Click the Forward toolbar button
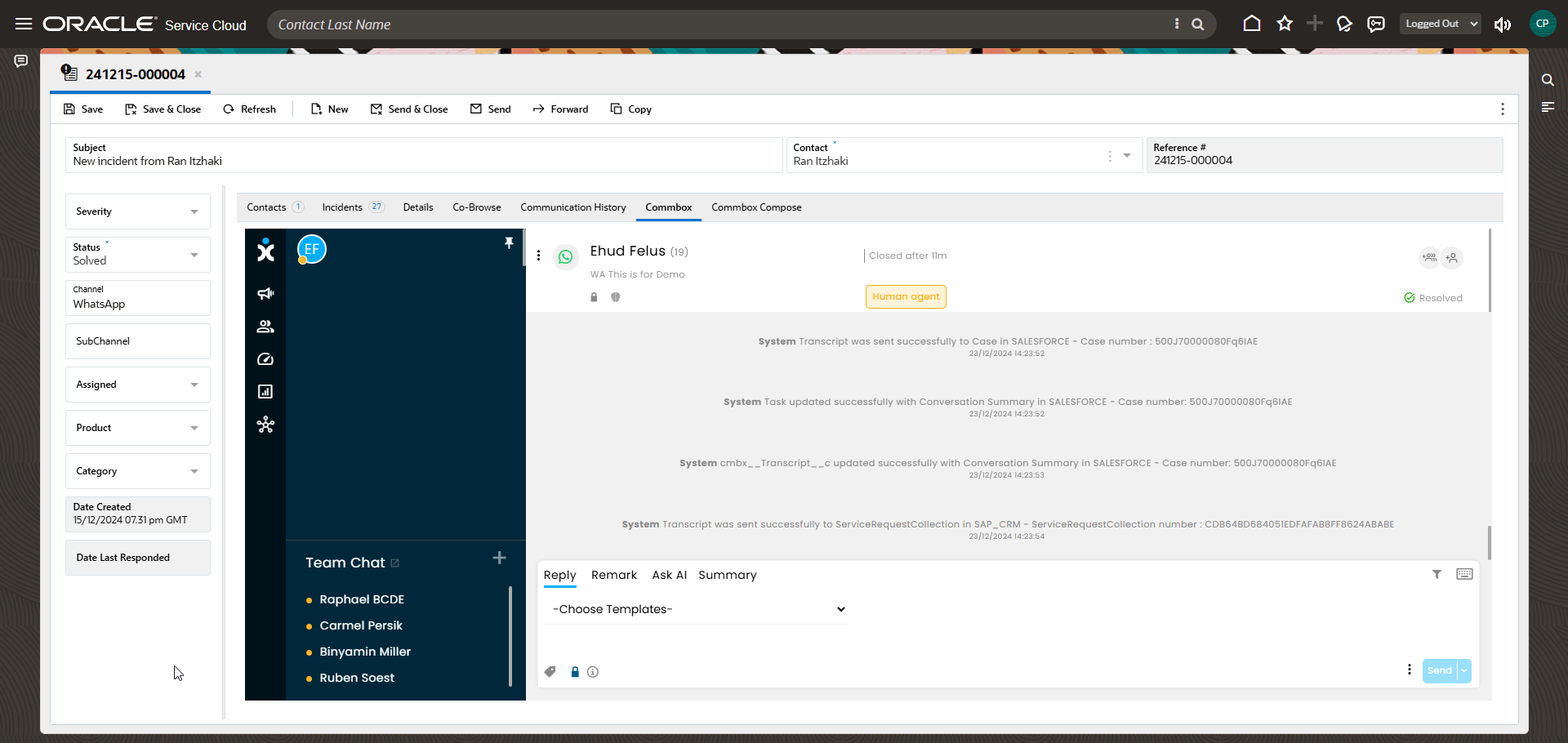 560,109
